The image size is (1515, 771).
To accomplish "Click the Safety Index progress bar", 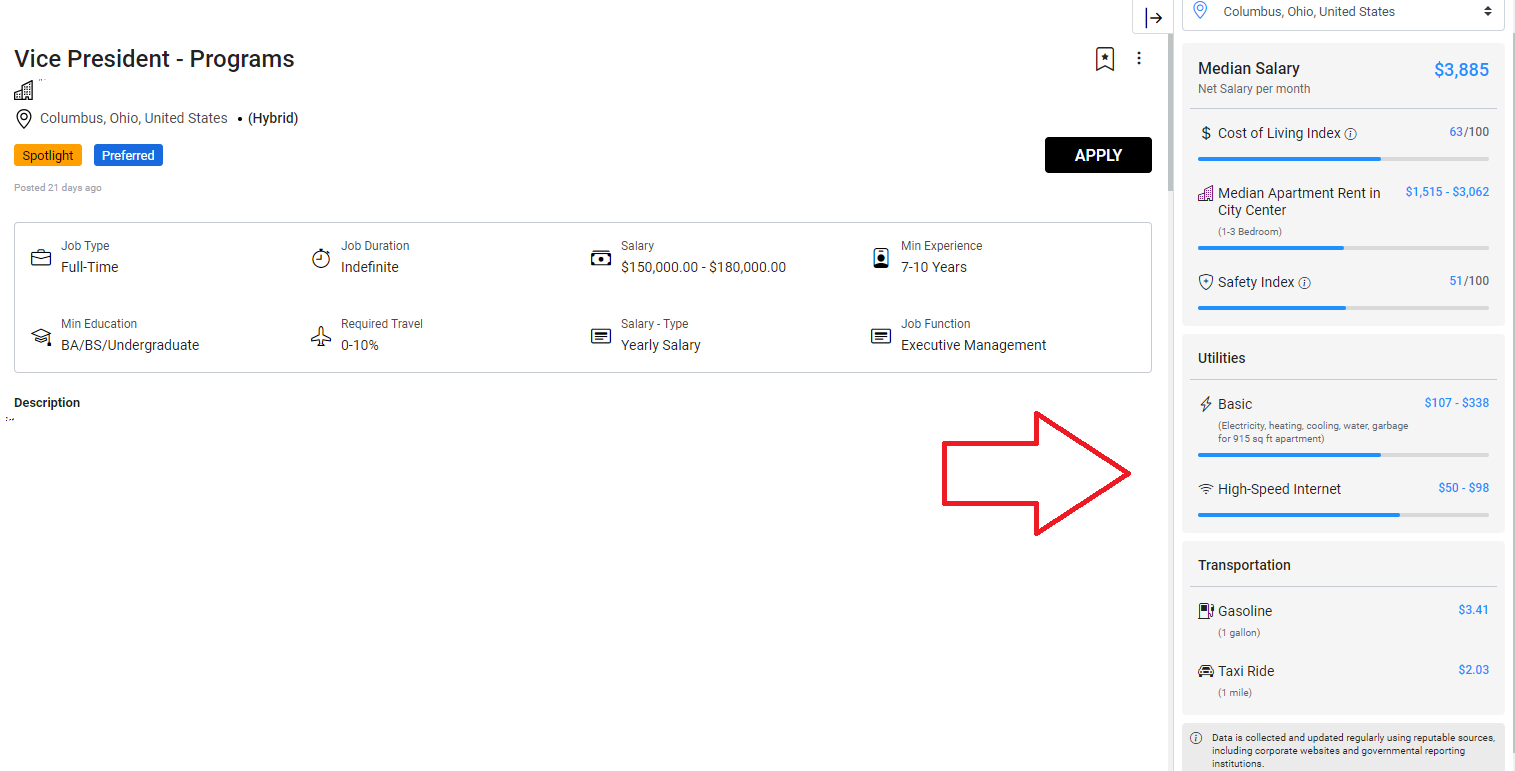I will point(1342,308).
